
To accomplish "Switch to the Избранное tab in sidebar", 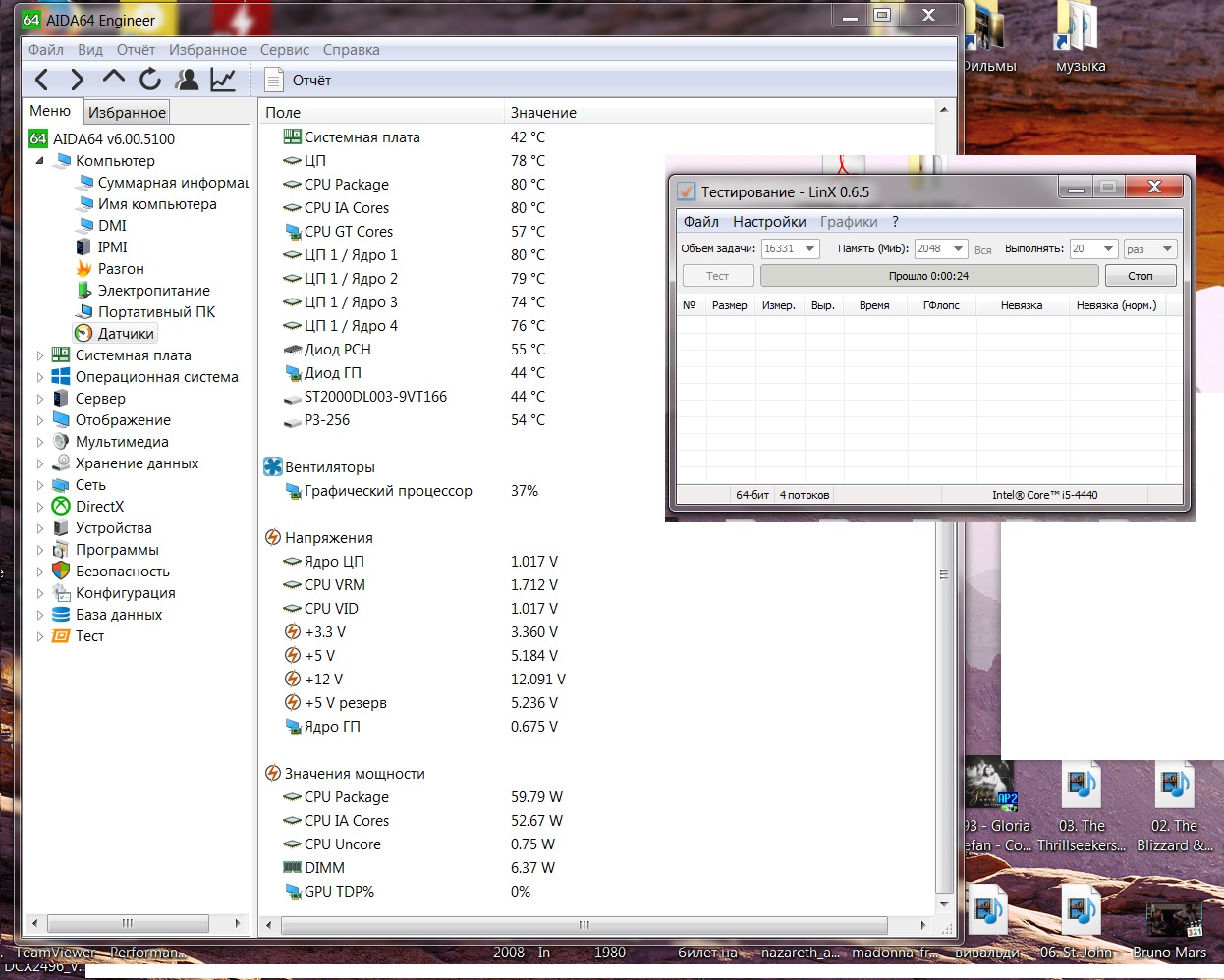I will point(127,112).
